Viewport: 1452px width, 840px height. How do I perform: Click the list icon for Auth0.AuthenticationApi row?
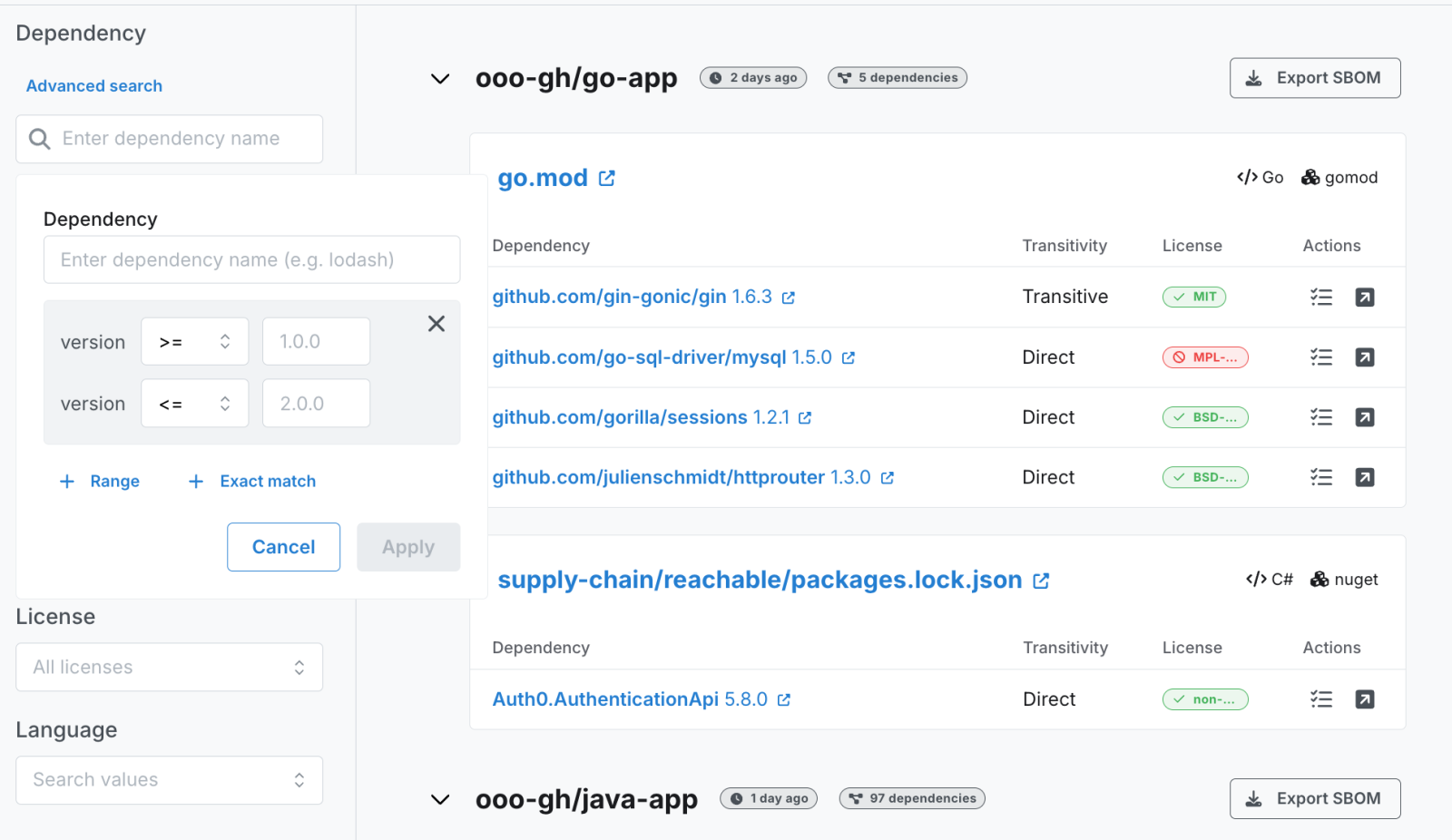[x=1320, y=699]
